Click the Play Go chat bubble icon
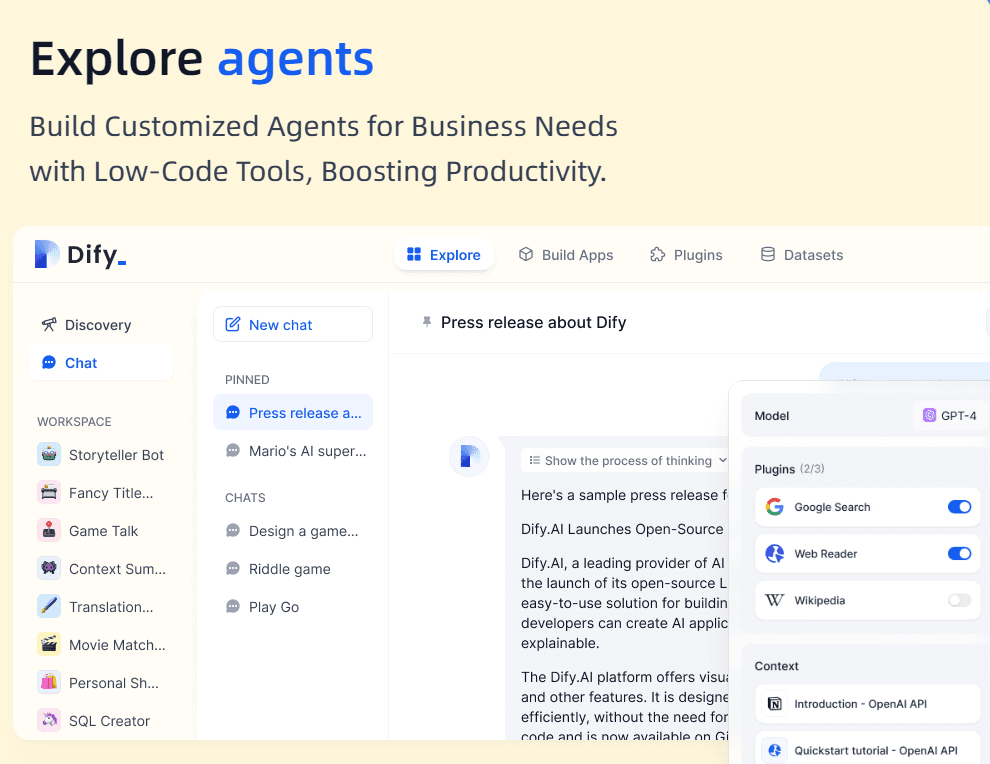990x764 pixels. pos(233,607)
